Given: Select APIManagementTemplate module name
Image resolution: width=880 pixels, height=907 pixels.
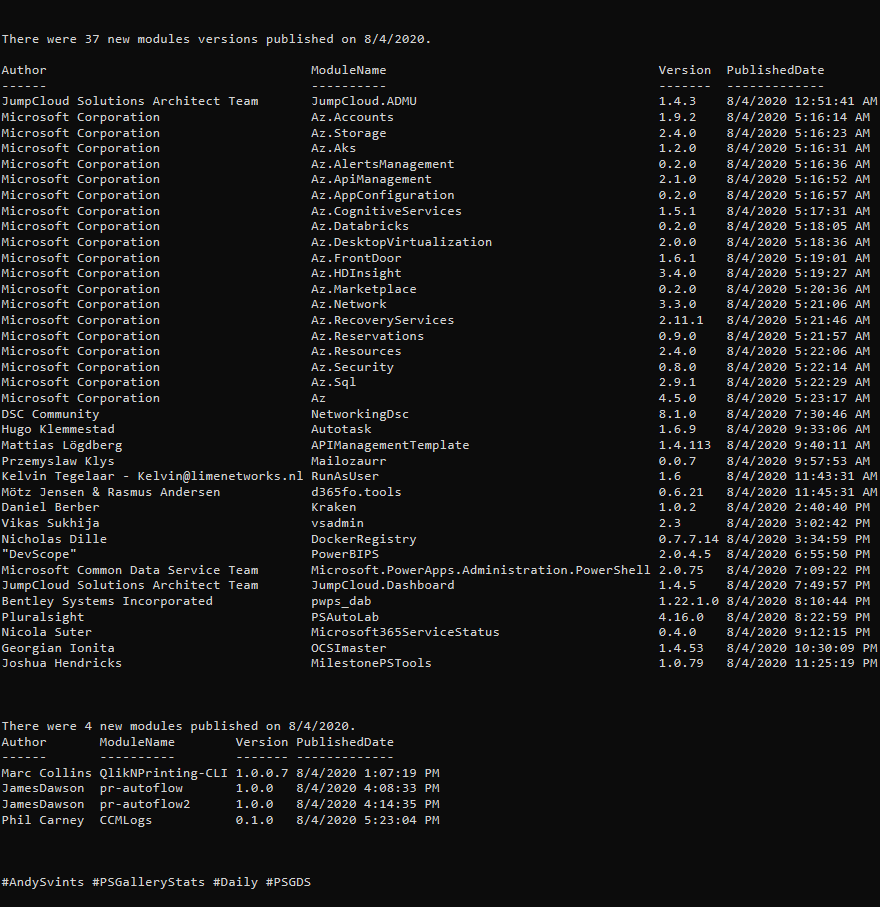Looking at the screenshot, I should click(390, 445).
